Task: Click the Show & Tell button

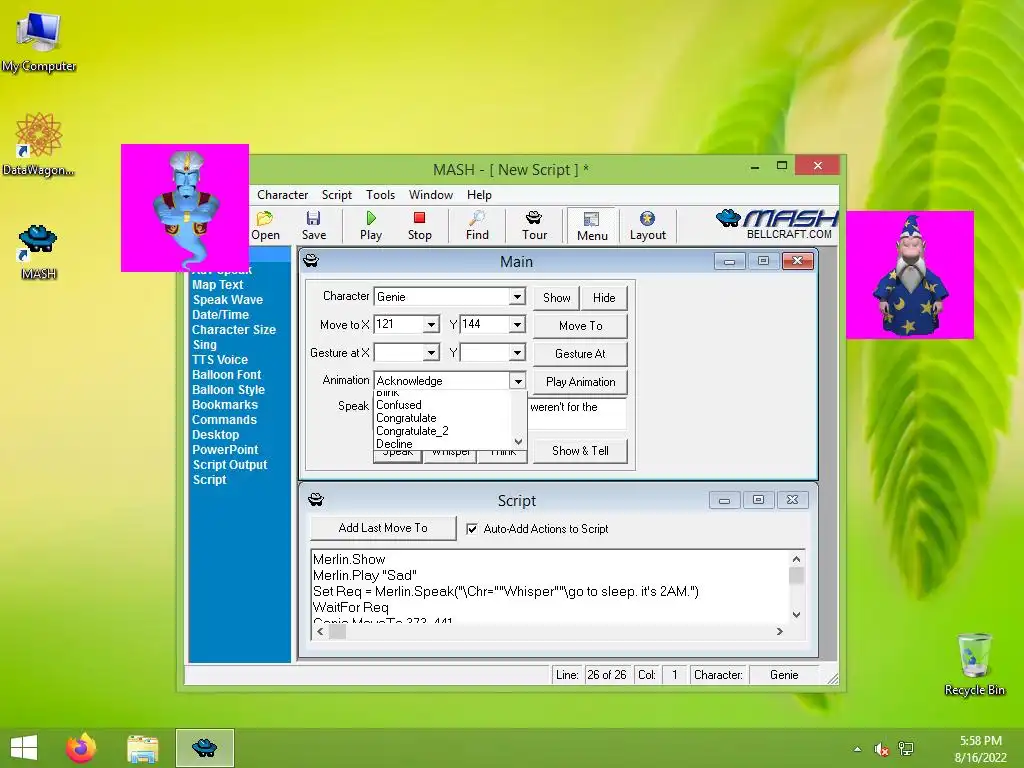Action: 581,451
